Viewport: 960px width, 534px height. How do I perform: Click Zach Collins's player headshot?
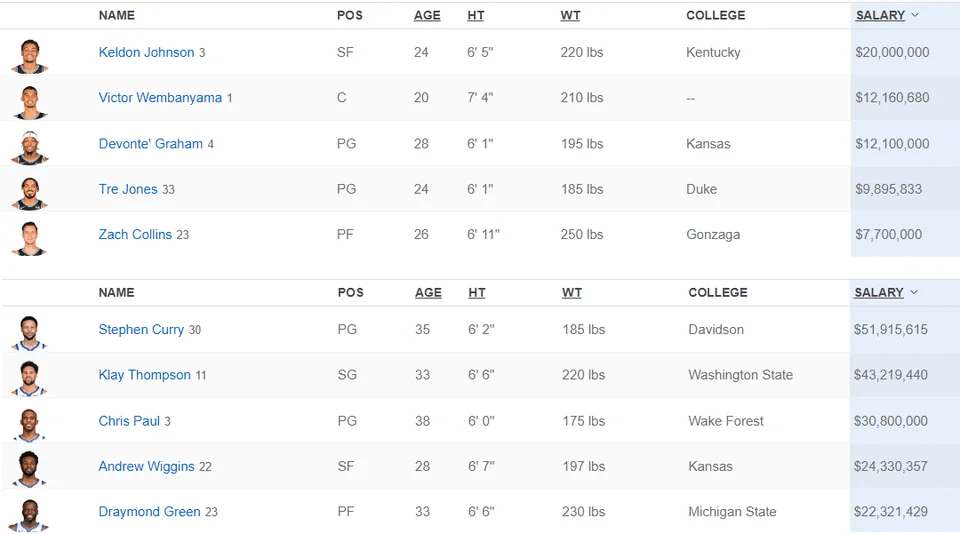click(29, 237)
